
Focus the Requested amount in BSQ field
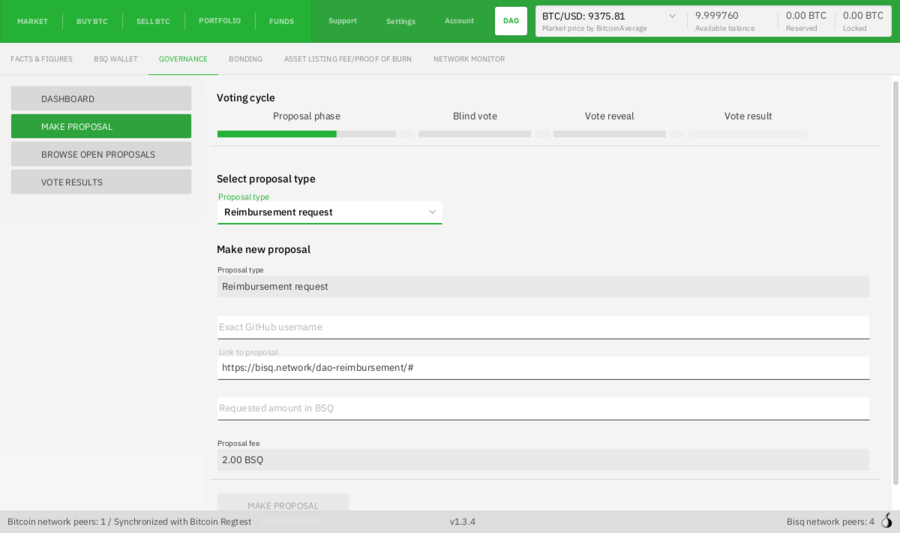tap(543, 408)
